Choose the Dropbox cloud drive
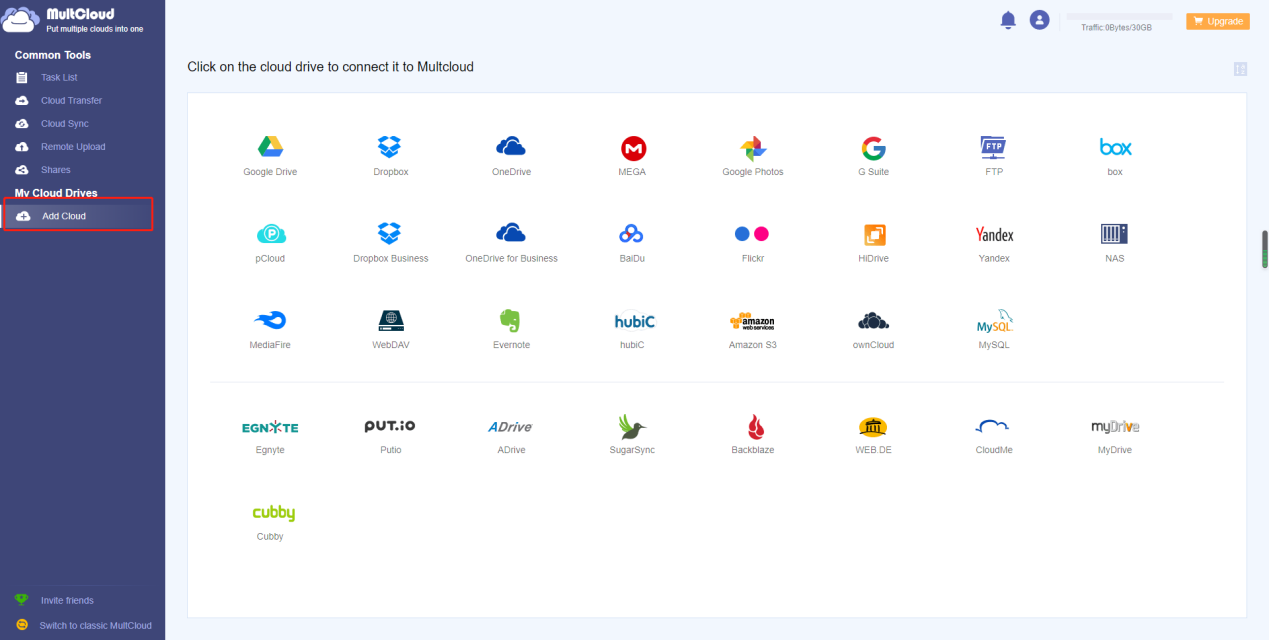Viewport: 1269px width, 640px height. tap(390, 148)
